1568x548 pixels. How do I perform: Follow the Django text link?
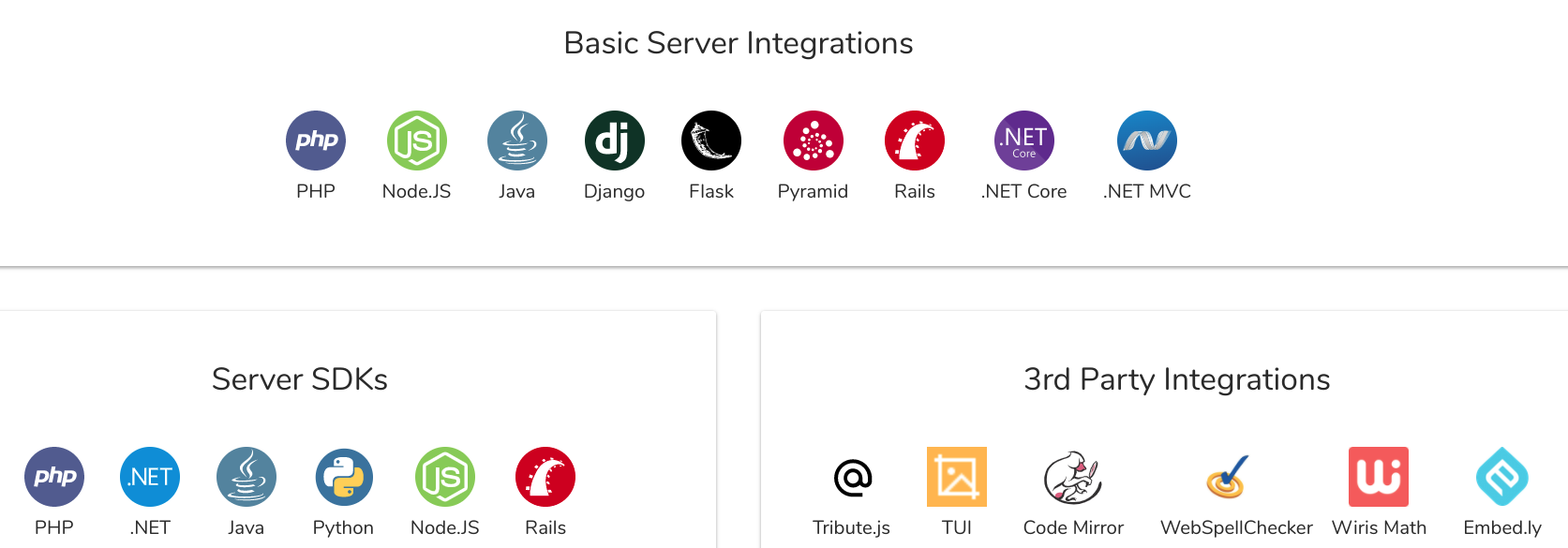click(x=615, y=192)
